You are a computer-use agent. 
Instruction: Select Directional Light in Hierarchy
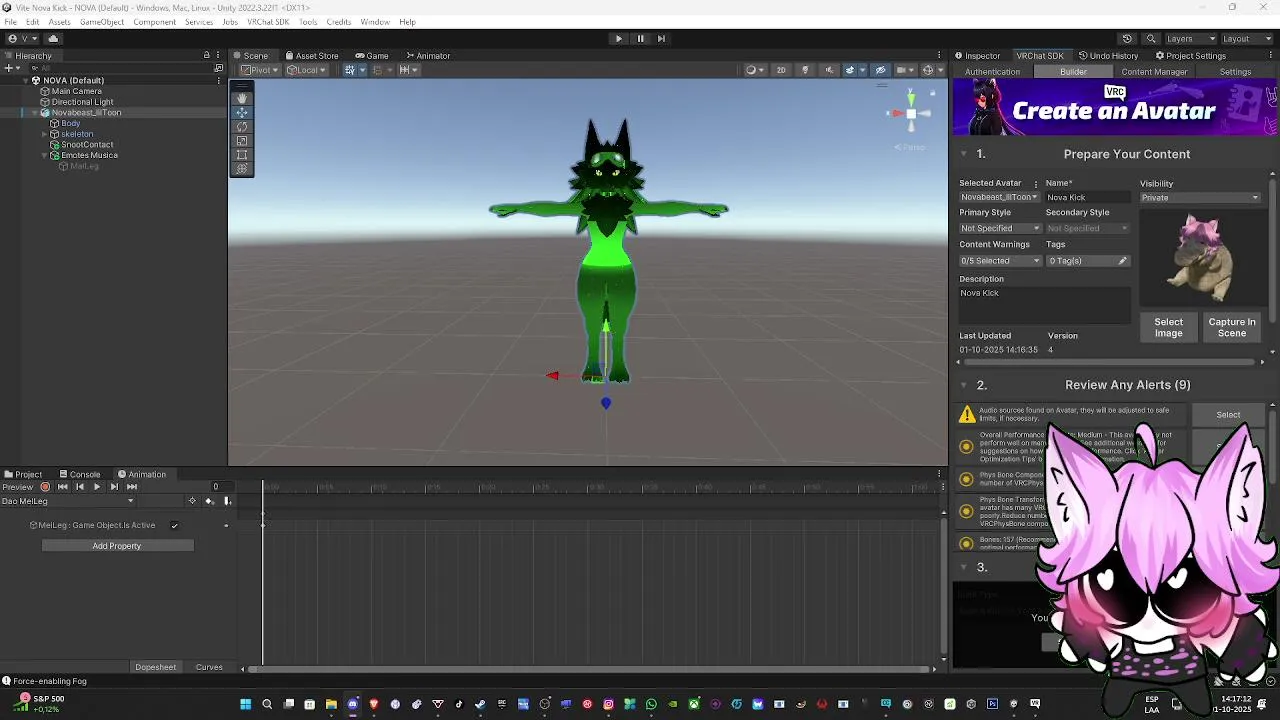coord(82,102)
